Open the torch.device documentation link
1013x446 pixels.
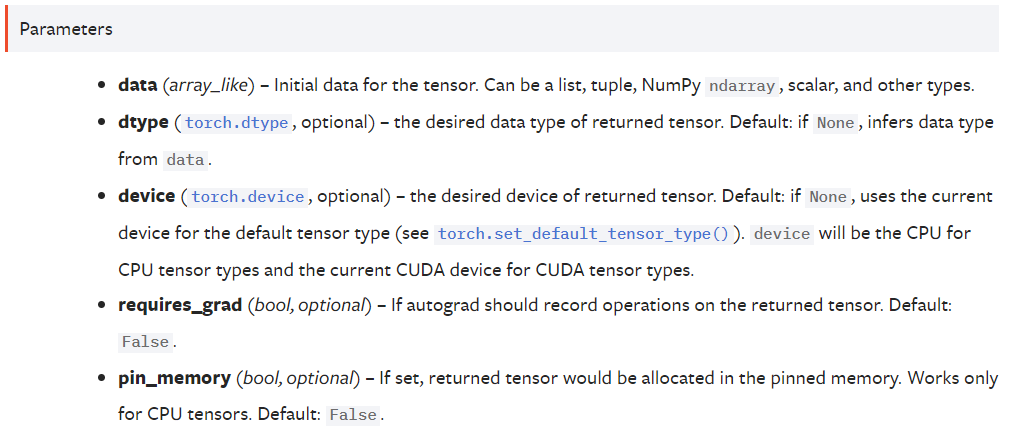point(248,196)
